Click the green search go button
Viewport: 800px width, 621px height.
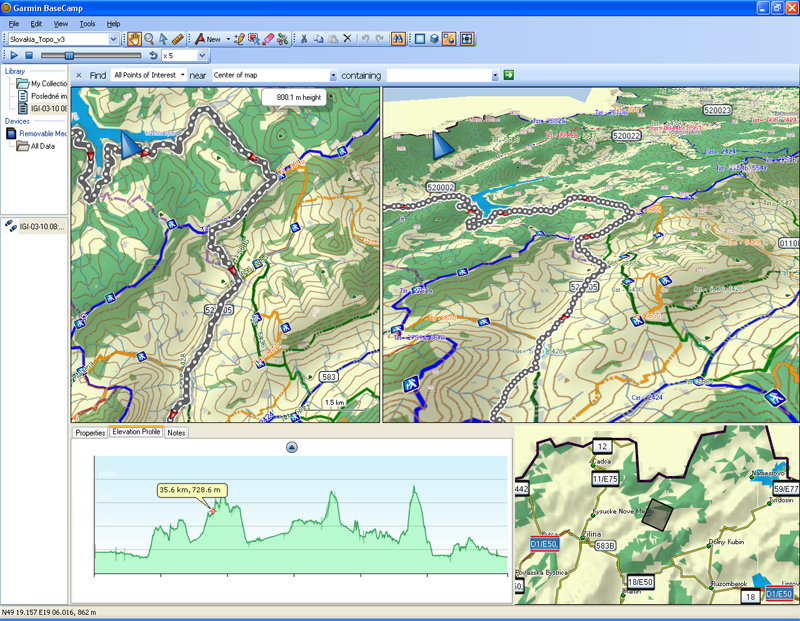pos(509,75)
